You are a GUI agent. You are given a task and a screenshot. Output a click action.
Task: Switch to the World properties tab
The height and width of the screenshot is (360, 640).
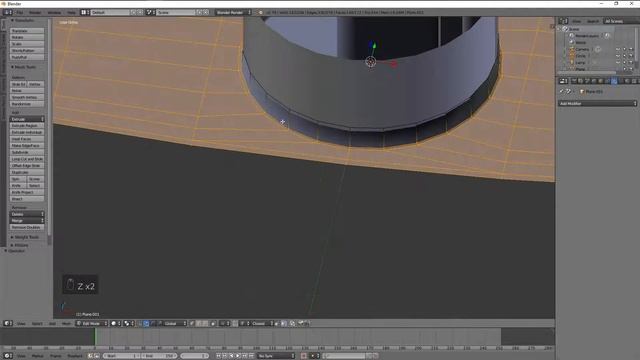tap(594, 81)
